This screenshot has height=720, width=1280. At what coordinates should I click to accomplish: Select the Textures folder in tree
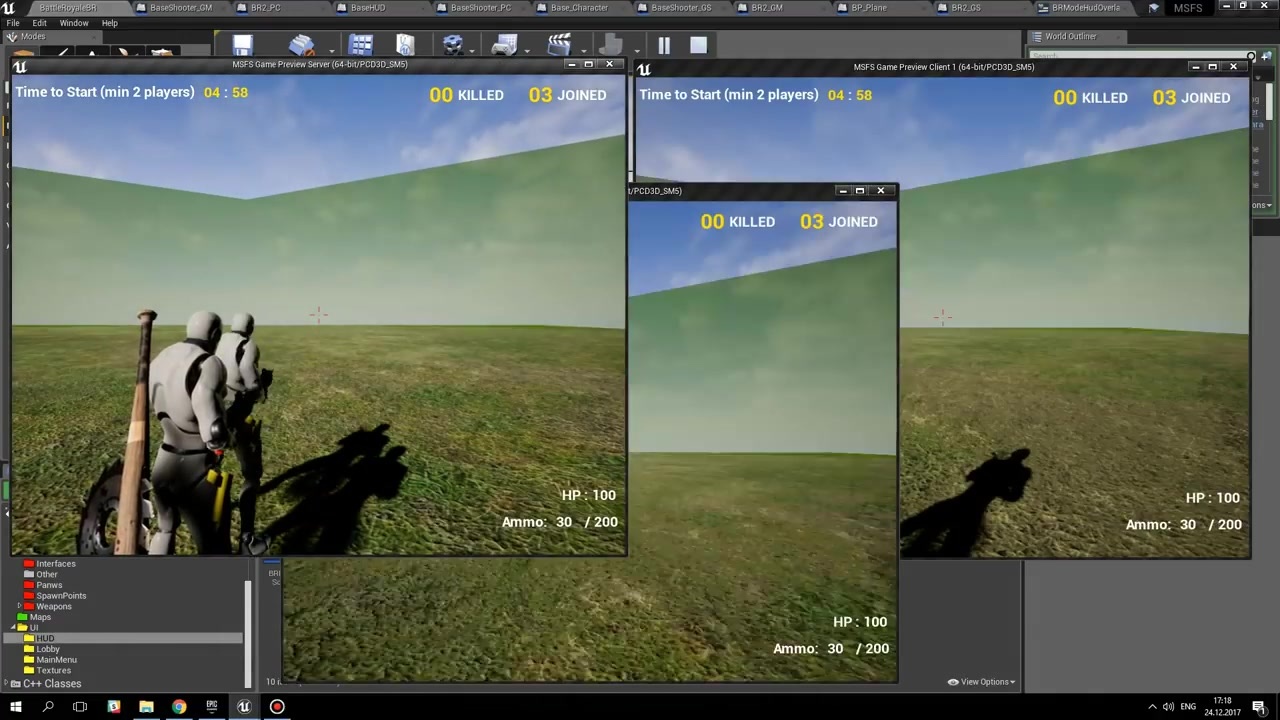[53, 671]
